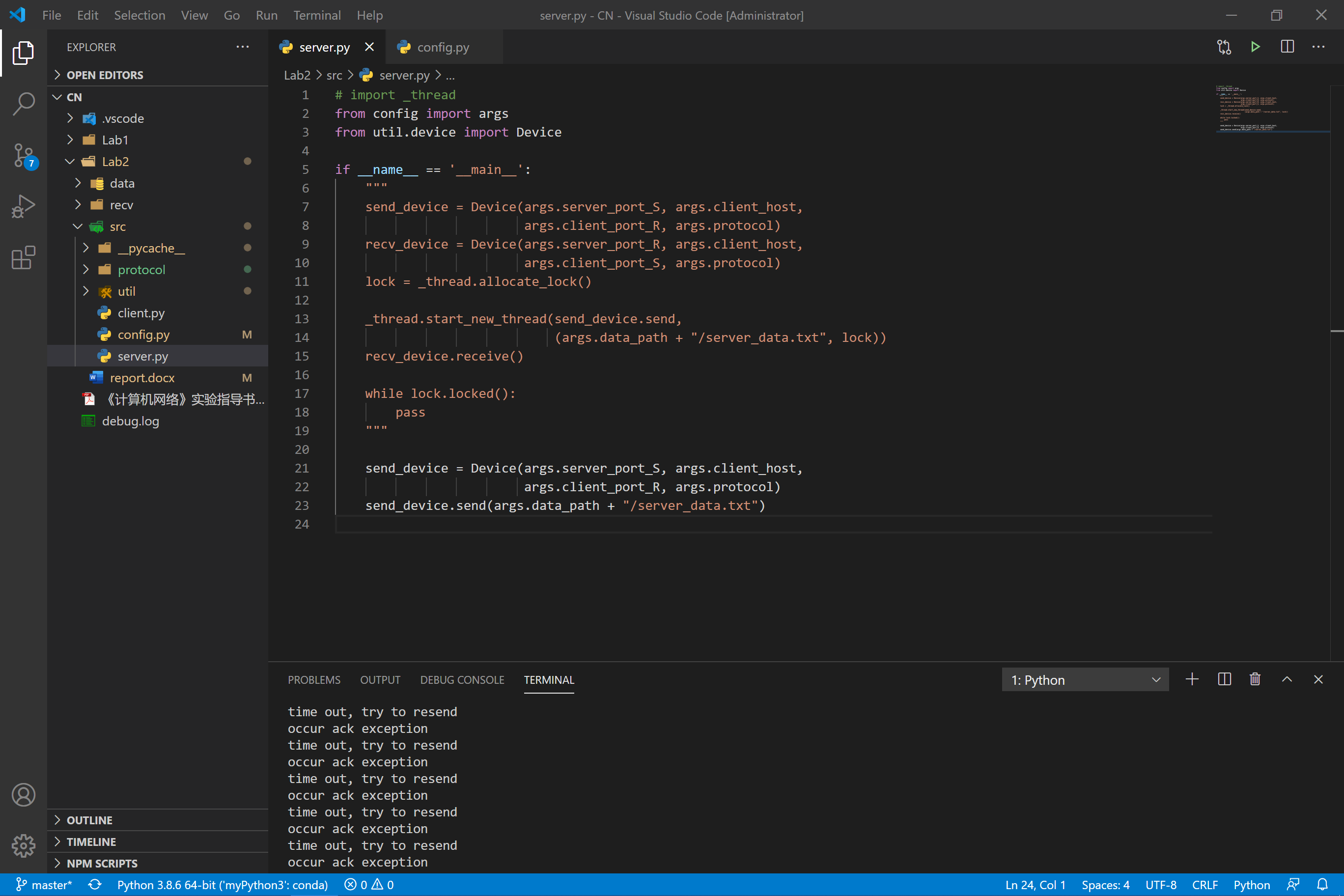Viewport: 1344px width, 896px height.
Task: Open the Search view in activity bar
Action: coord(24,104)
